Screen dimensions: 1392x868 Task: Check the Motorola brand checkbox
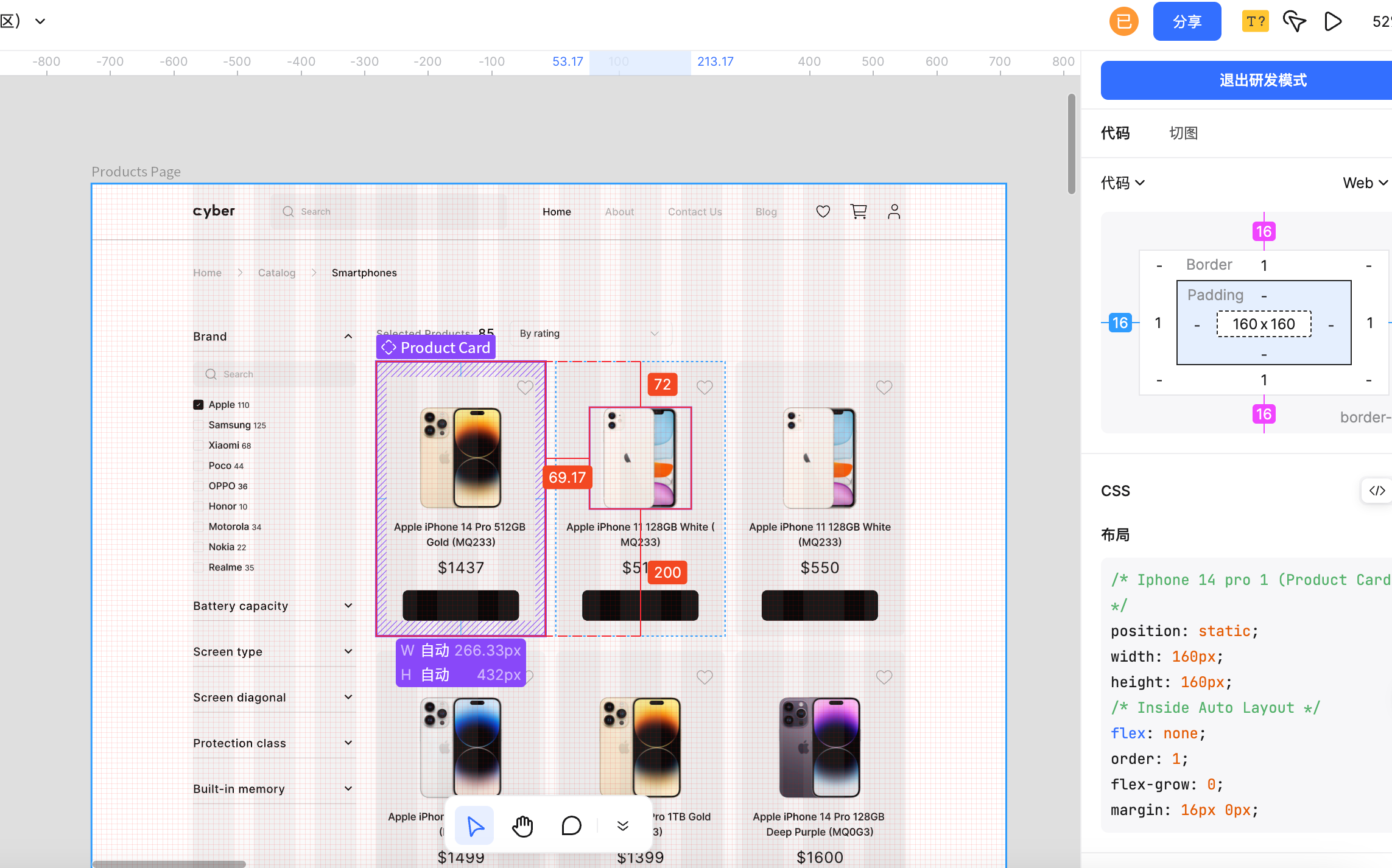198,527
